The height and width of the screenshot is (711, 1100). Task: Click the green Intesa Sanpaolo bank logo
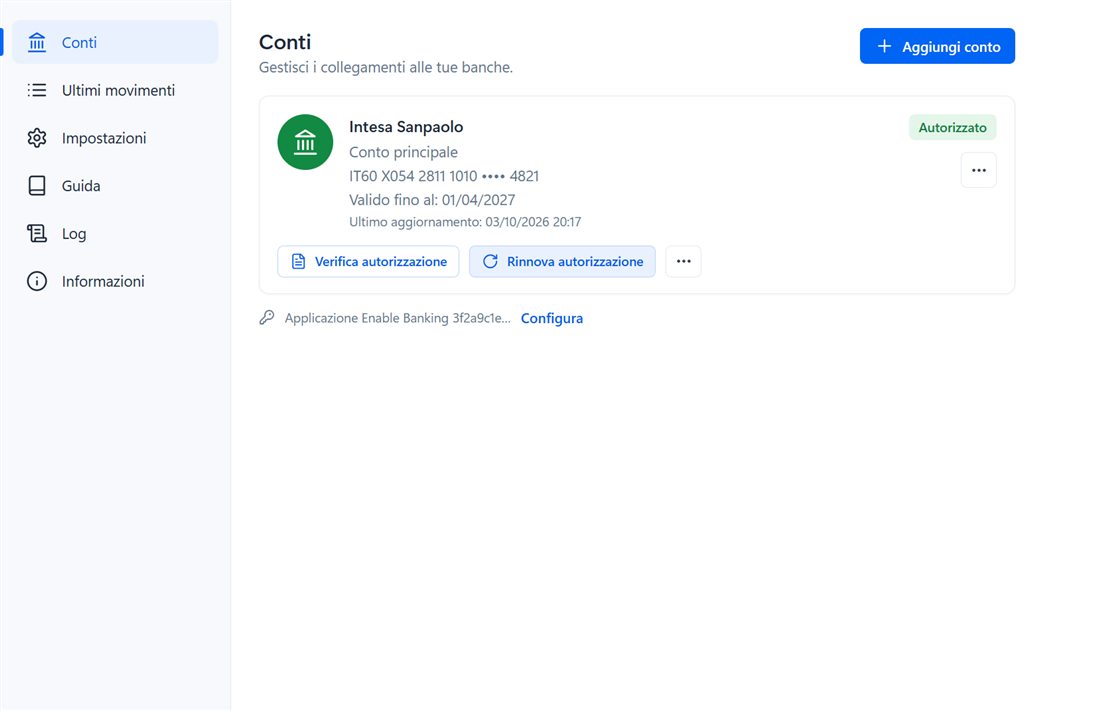click(x=305, y=142)
